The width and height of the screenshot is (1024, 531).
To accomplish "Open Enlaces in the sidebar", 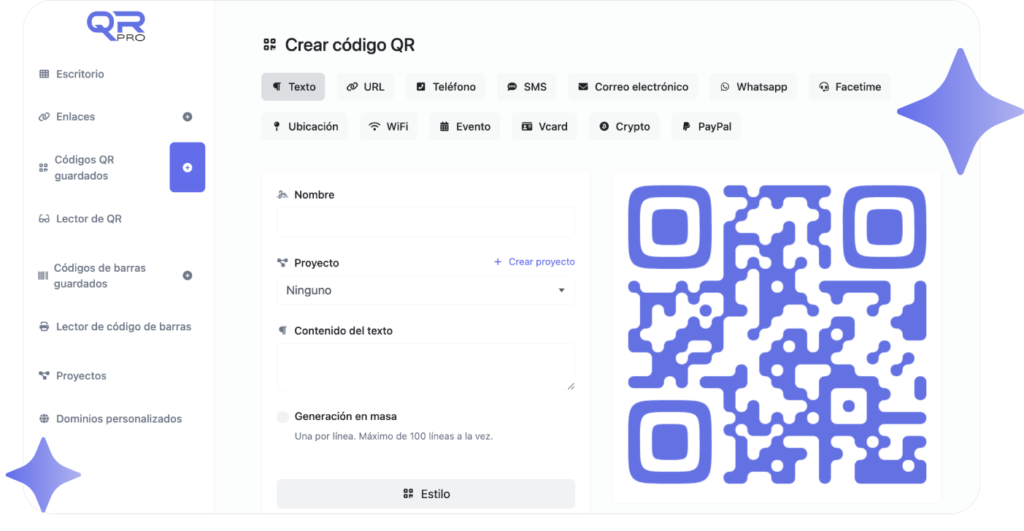I will pyautogui.click(x=67, y=116).
